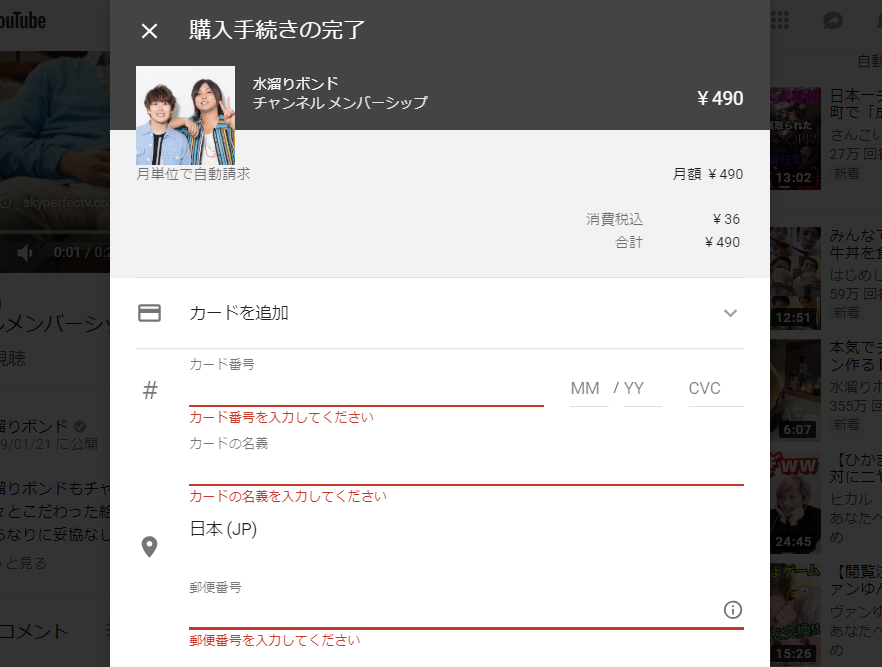882x667 pixels.
Task: Open the YouTube messages icon
Action: click(x=832, y=21)
